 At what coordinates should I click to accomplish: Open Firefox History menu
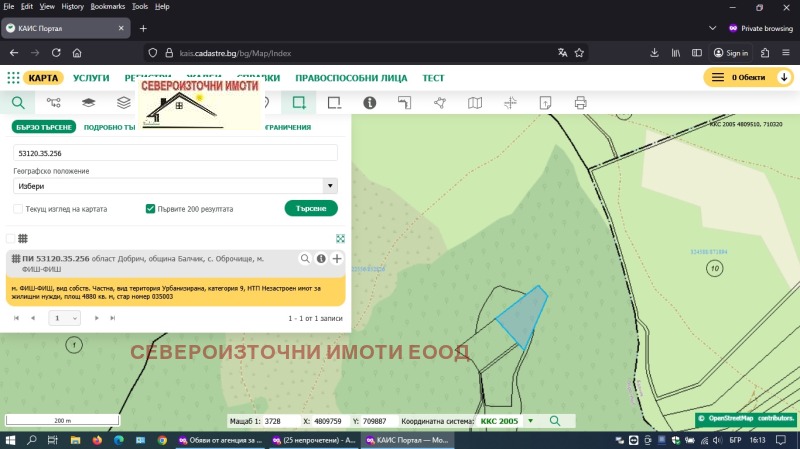72,6
